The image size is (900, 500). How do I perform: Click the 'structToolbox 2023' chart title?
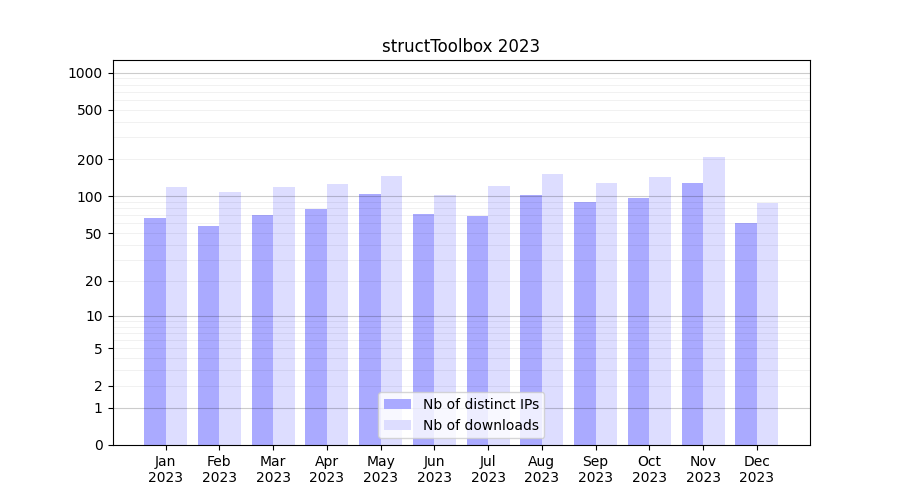point(461,46)
